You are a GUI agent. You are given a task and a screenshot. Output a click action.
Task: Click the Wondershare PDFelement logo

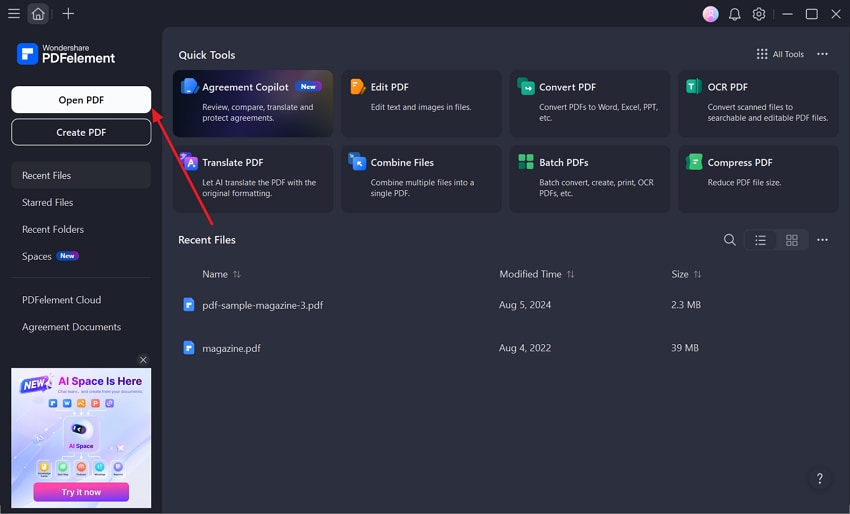pos(66,54)
